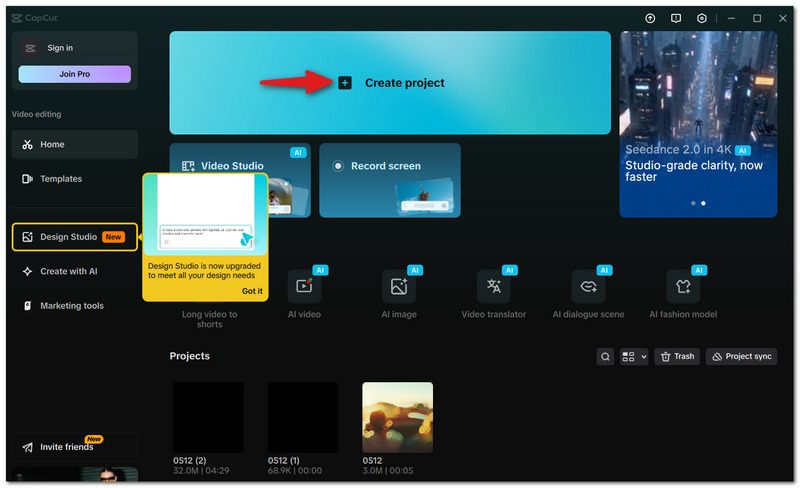Viewport: 800px width, 488px height.
Task: Open the settings hexagon icon
Action: pos(702,18)
